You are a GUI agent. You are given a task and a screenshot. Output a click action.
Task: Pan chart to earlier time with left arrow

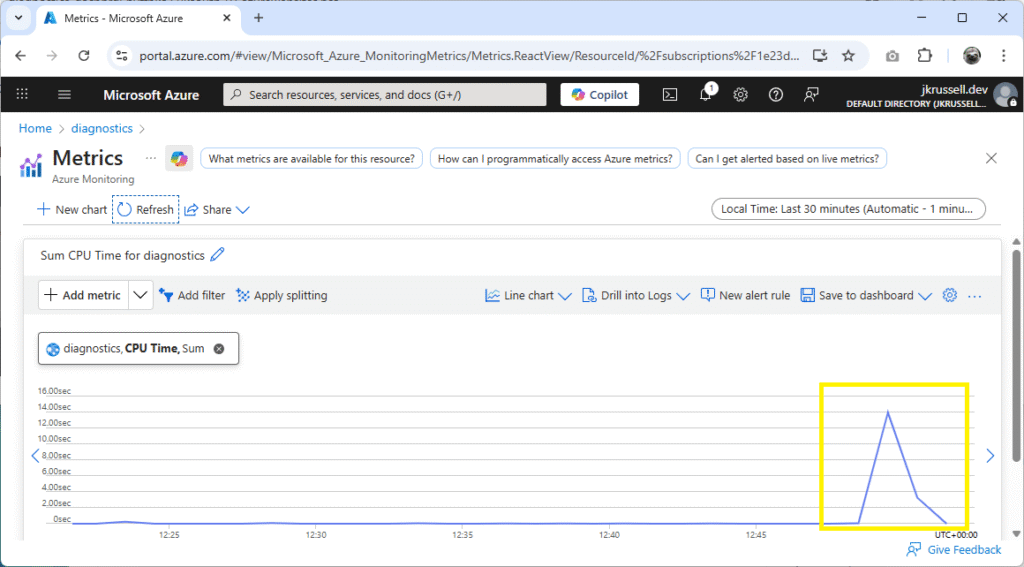coord(35,456)
